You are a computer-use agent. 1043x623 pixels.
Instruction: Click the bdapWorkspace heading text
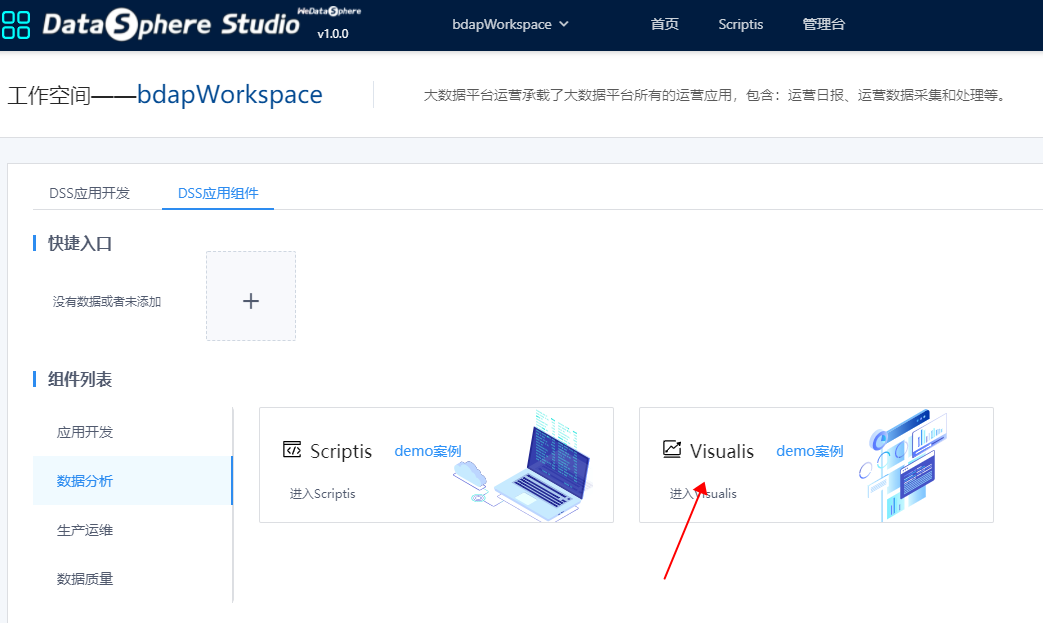[229, 94]
